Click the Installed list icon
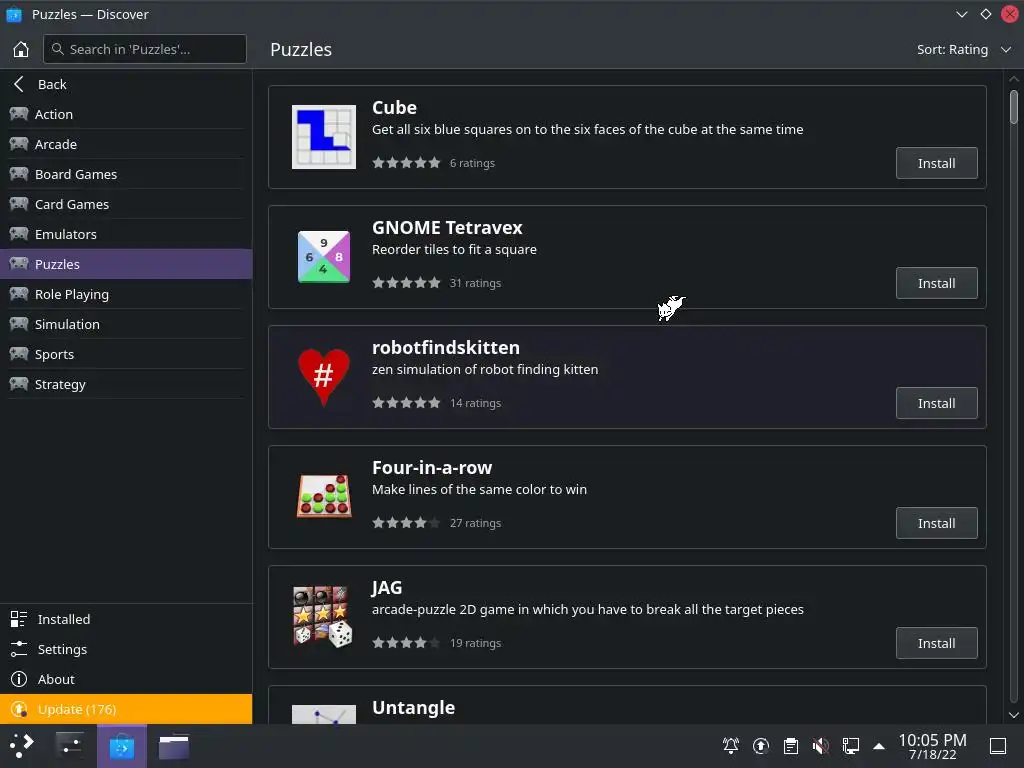1024x768 pixels. 19,619
